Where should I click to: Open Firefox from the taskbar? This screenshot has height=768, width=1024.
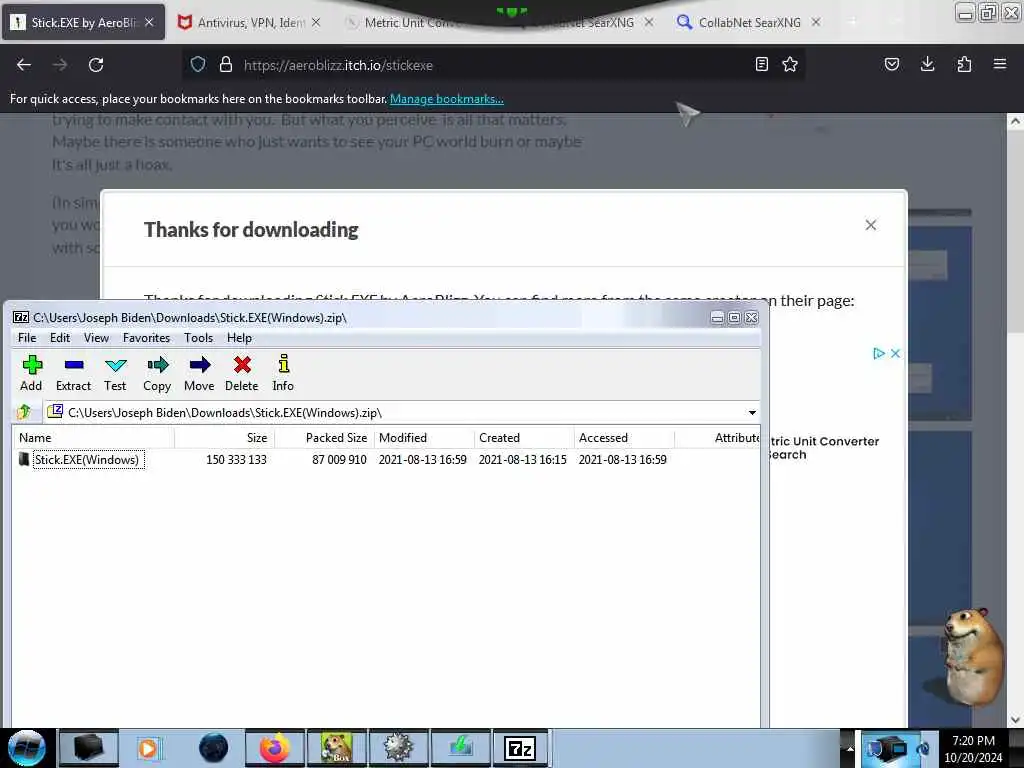274,748
